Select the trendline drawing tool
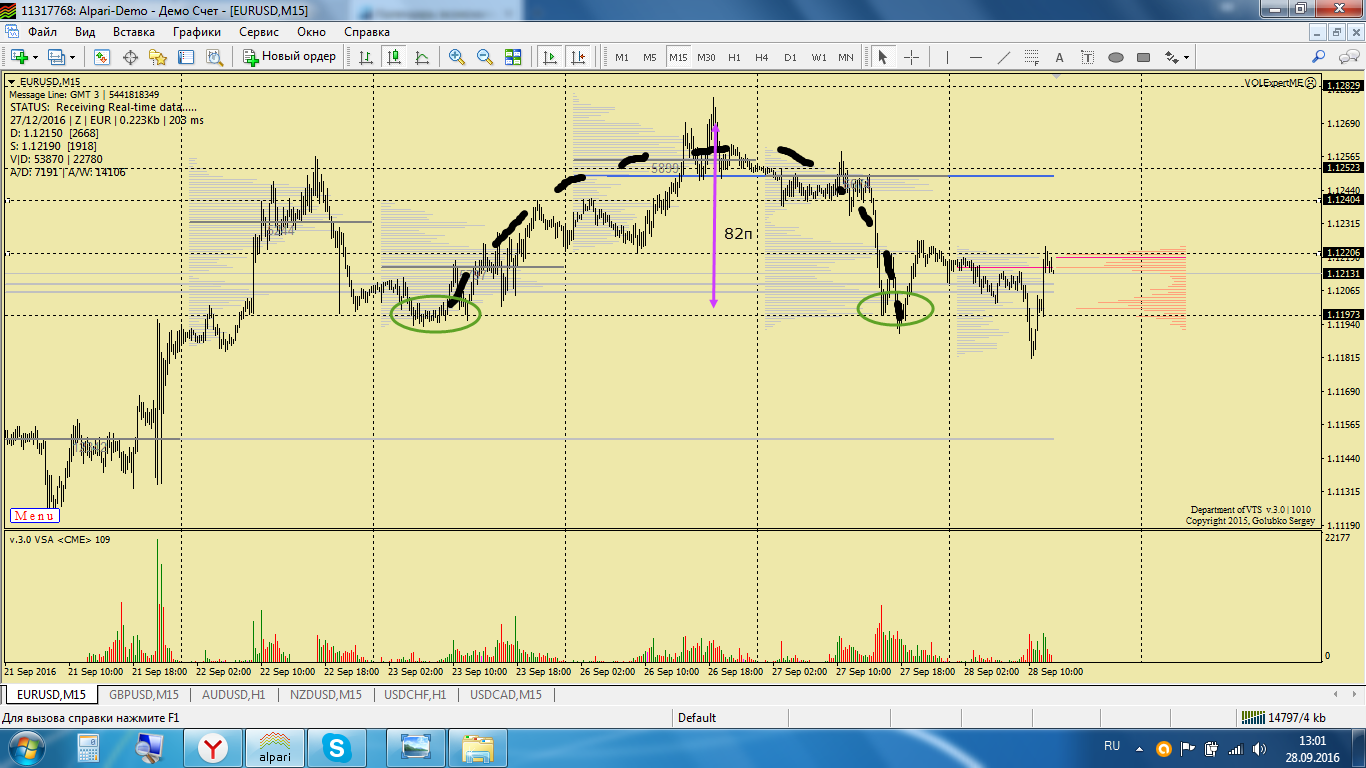1366x768 pixels. [1004, 57]
